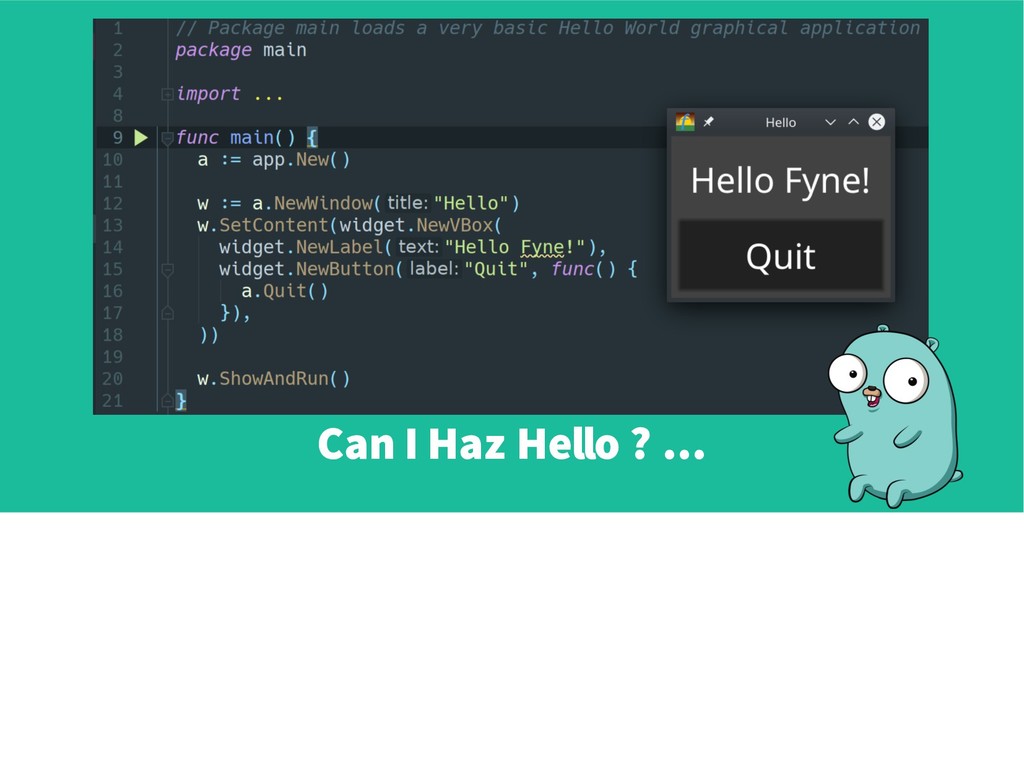Click the fold end marker on line 21
The image size is (1024, 769).
click(167, 400)
